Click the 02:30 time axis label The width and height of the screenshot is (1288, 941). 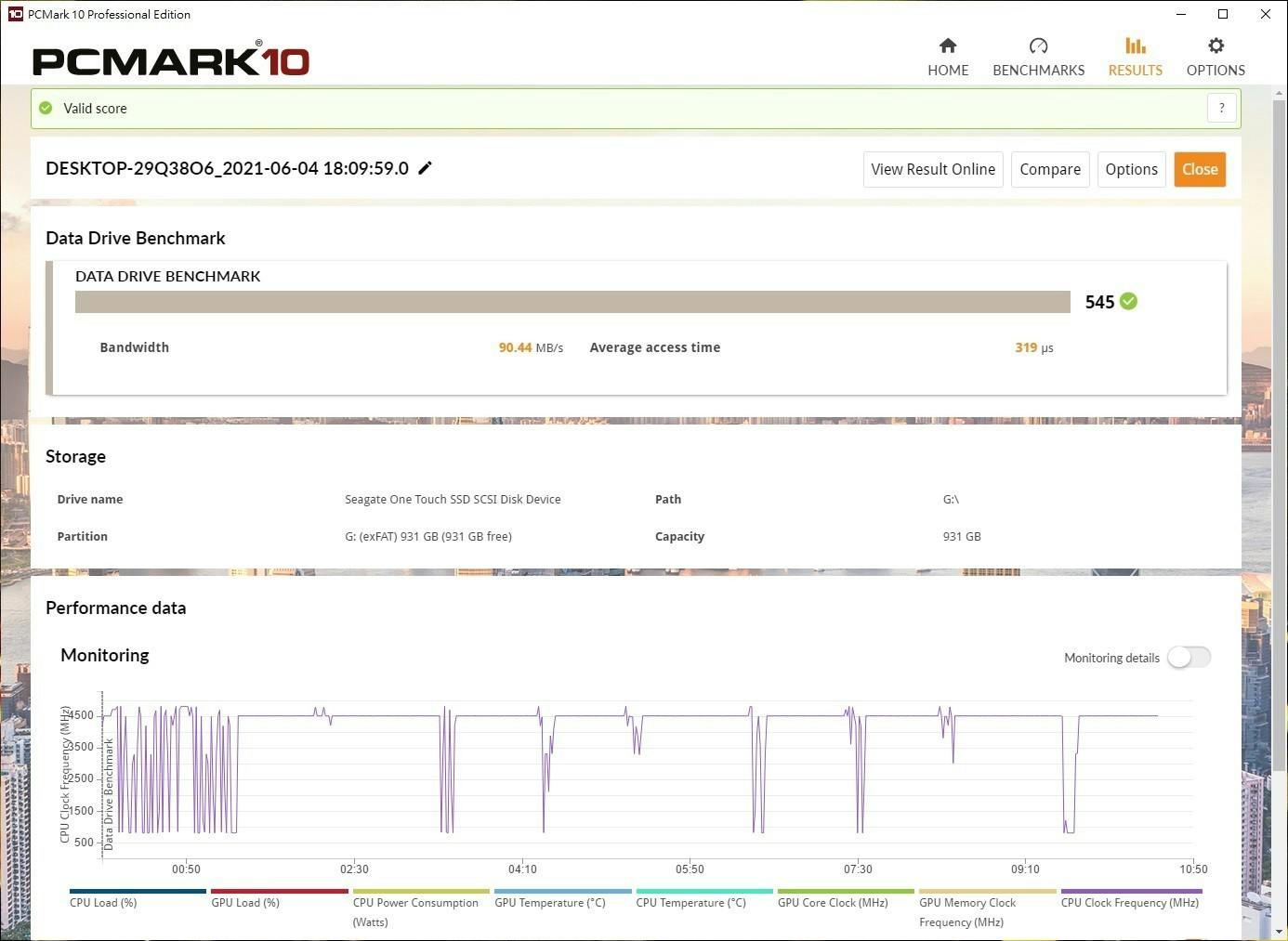click(x=354, y=869)
